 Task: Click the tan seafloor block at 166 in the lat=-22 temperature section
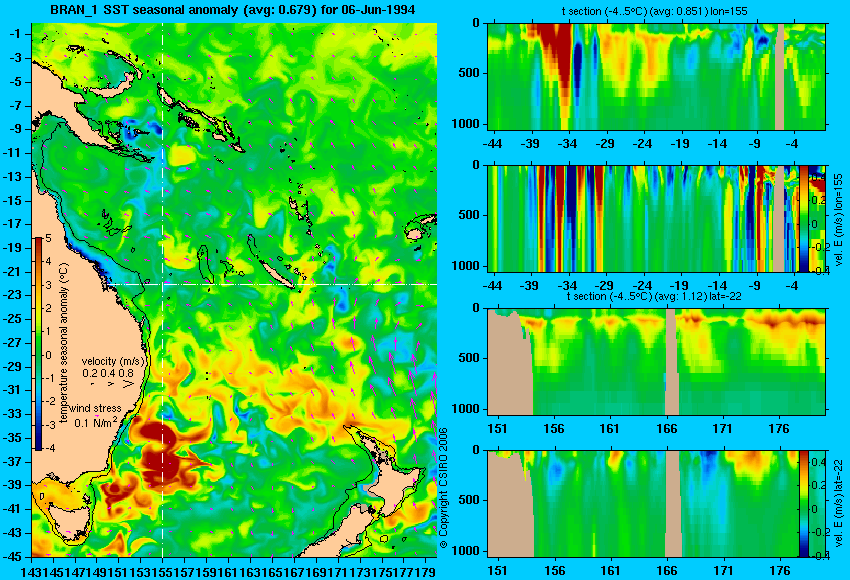point(672,362)
